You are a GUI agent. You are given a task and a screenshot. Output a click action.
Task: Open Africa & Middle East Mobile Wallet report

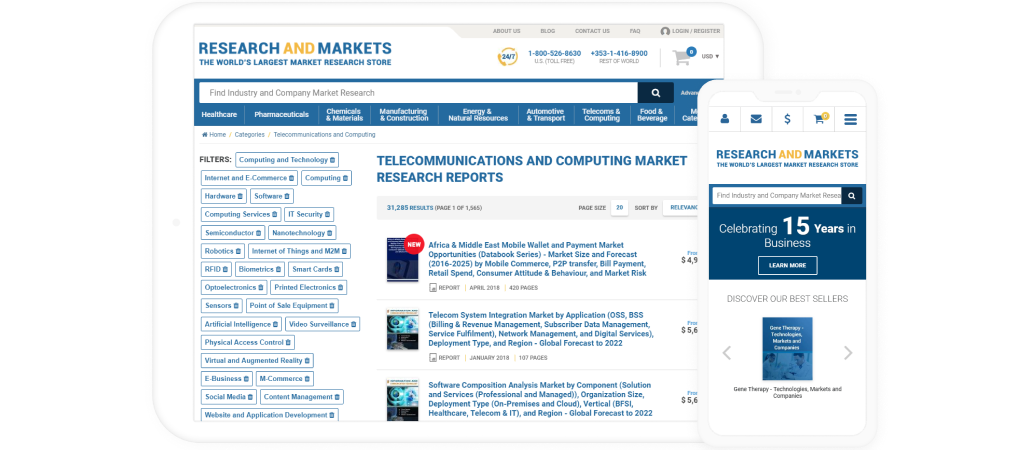538,259
